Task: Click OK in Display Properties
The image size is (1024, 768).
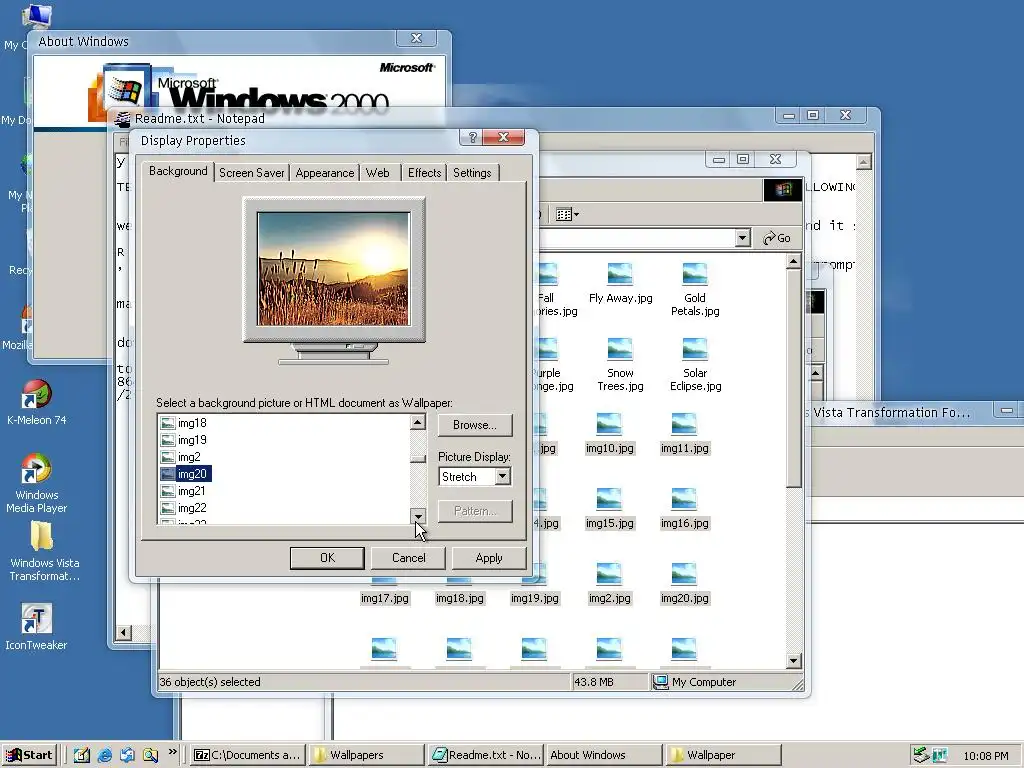Action: click(327, 558)
